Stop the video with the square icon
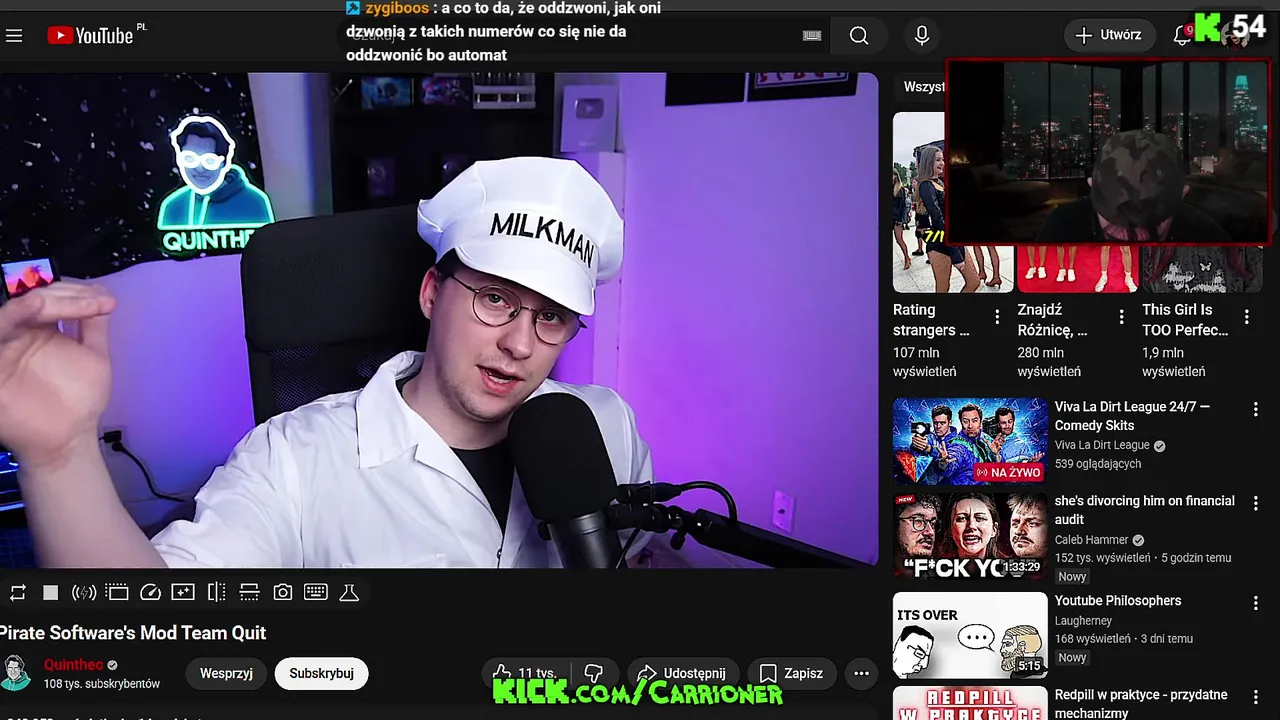1280x720 pixels. click(x=51, y=593)
